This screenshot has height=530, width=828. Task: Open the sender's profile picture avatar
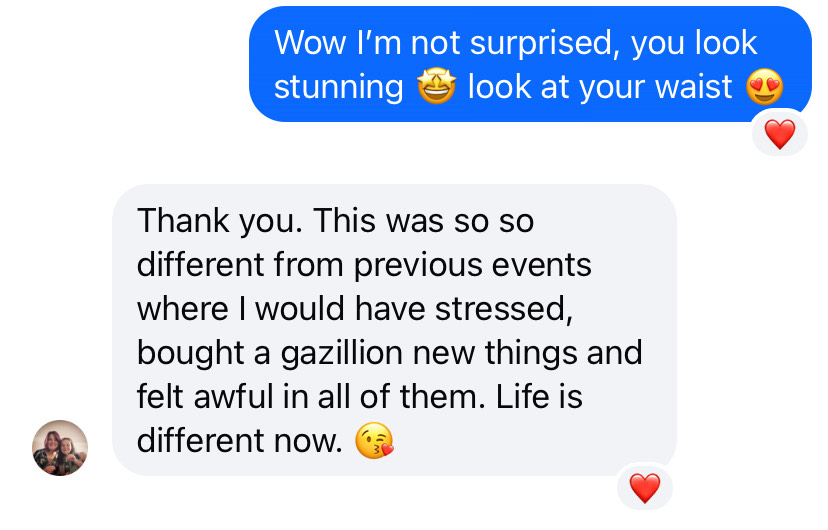pyautogui.click(x=60, y=447)
